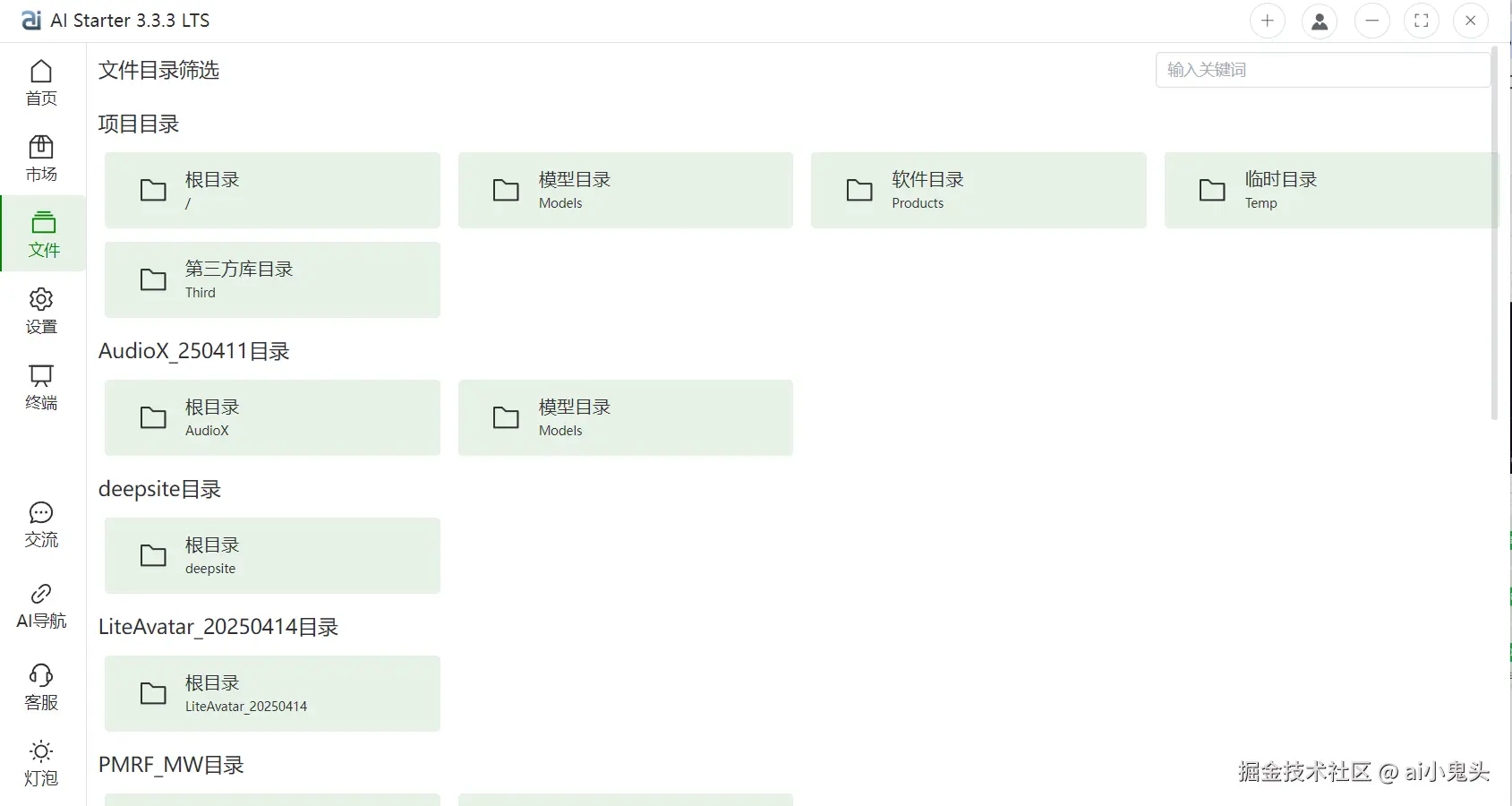
Task: Go to the 首页 home page
Action: 41,82
